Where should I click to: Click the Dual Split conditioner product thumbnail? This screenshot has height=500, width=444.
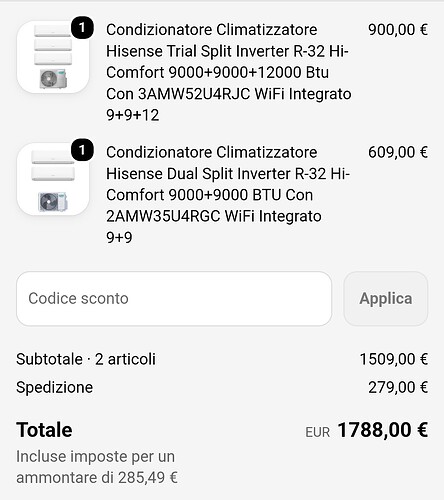pyautogui.click(x=53, y=179)
